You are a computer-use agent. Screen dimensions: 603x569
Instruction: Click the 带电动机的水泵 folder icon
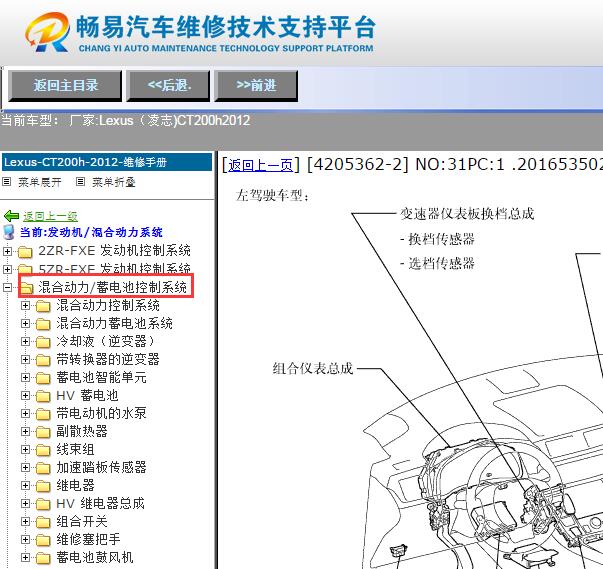tap(43, 414)
